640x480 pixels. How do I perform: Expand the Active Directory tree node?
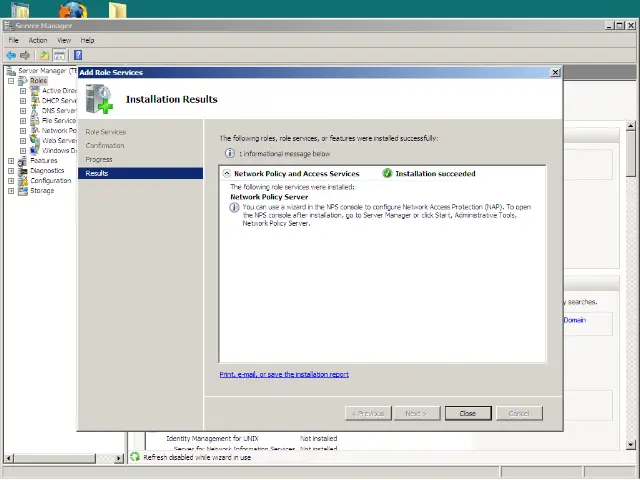[x=23, y=91]
